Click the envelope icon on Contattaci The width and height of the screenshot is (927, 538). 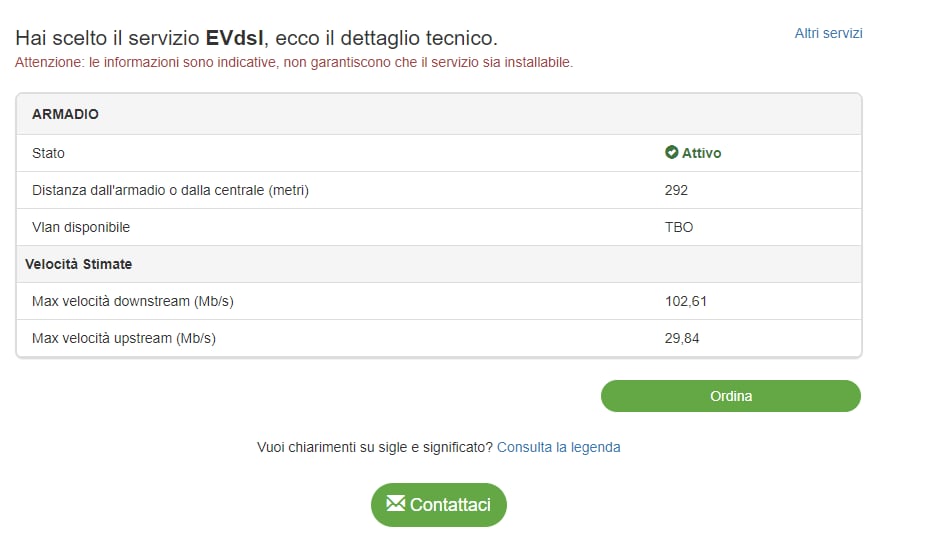pos(396,504)
